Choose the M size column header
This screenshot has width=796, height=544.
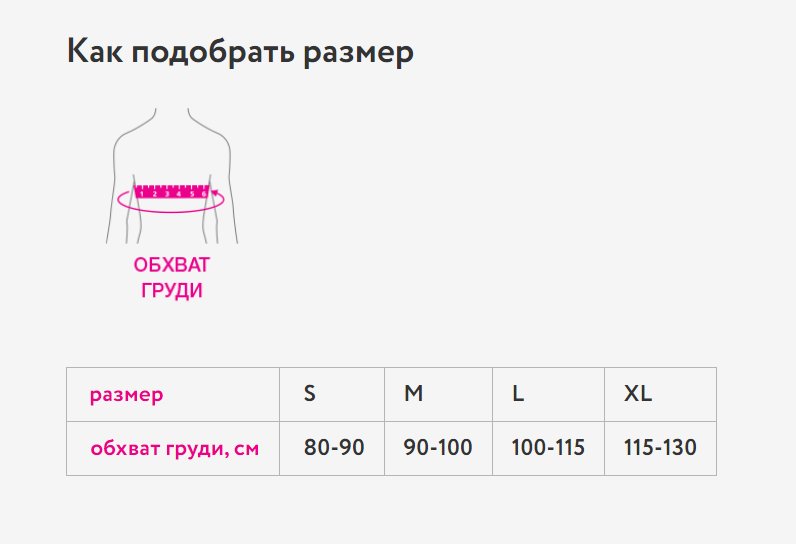click(x=414, y=394)
